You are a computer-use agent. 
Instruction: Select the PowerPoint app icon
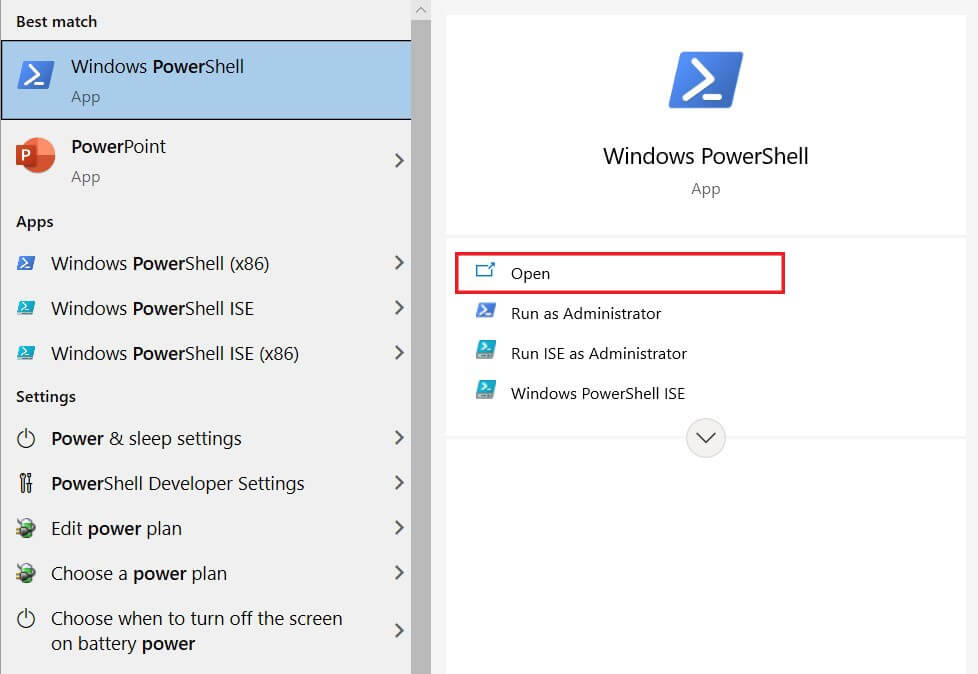point(33,157)
